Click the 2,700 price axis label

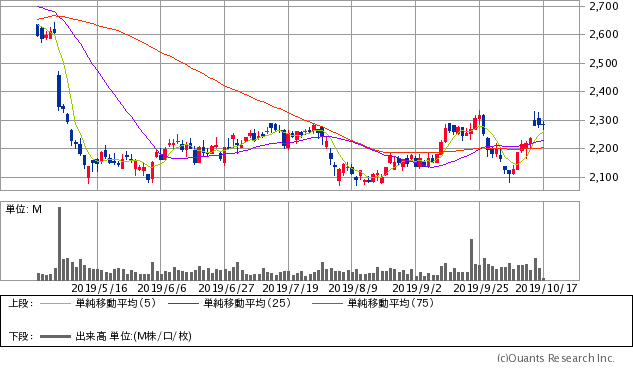coord(604,6)
